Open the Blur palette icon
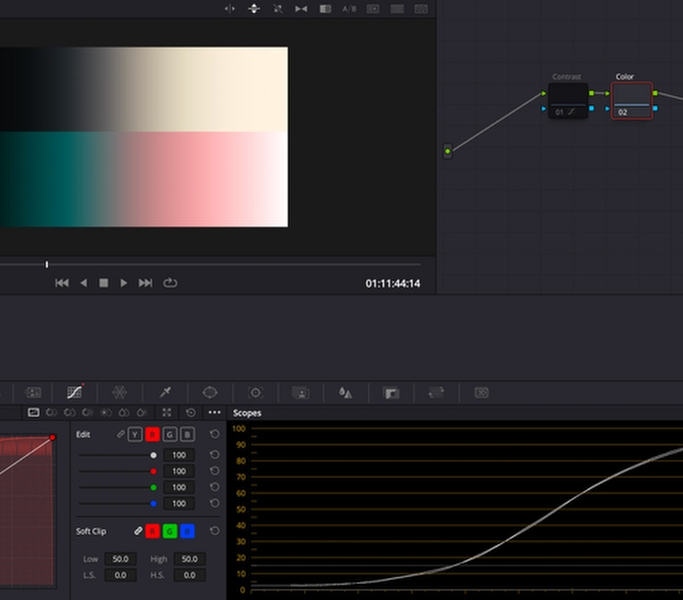 [345, 393]
